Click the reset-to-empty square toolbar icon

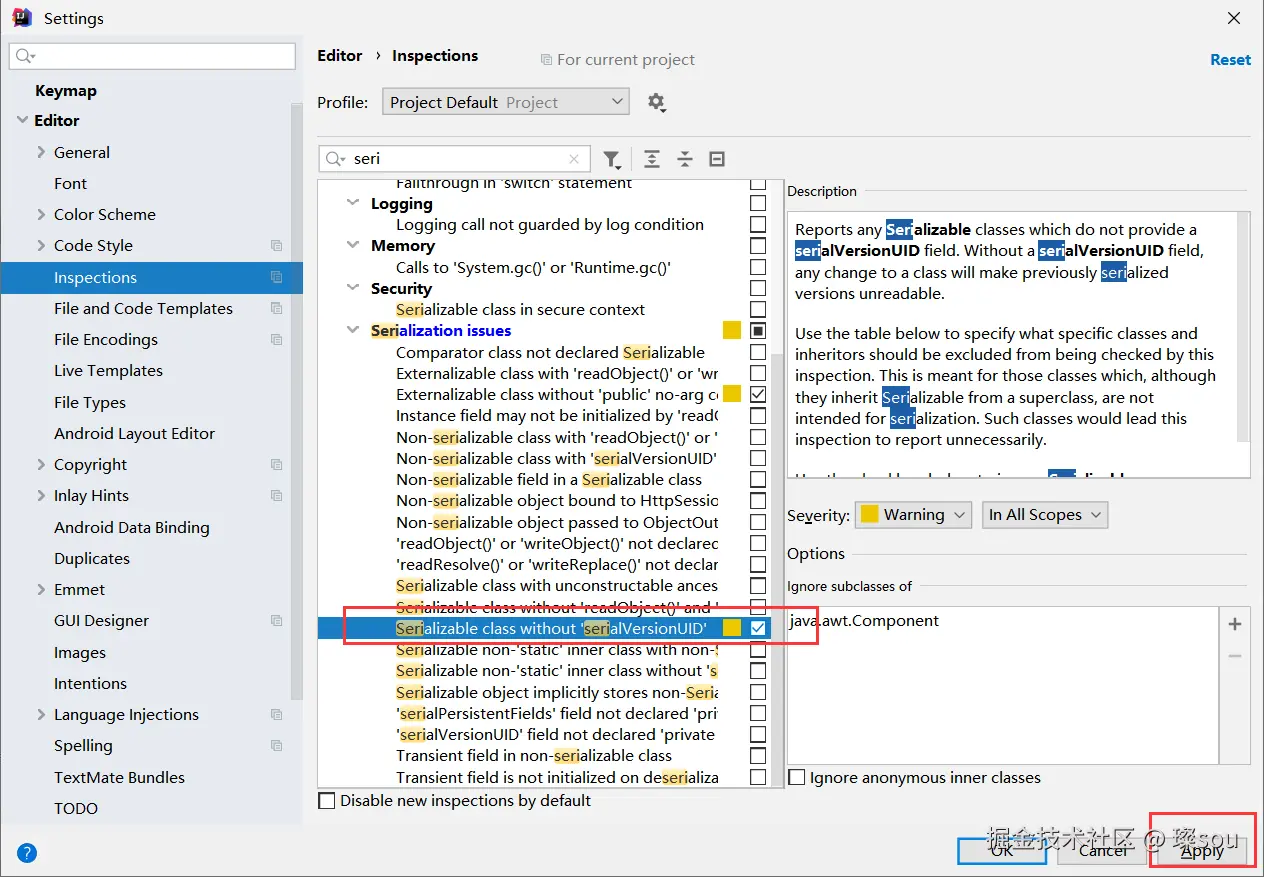[x=717, y=159]
